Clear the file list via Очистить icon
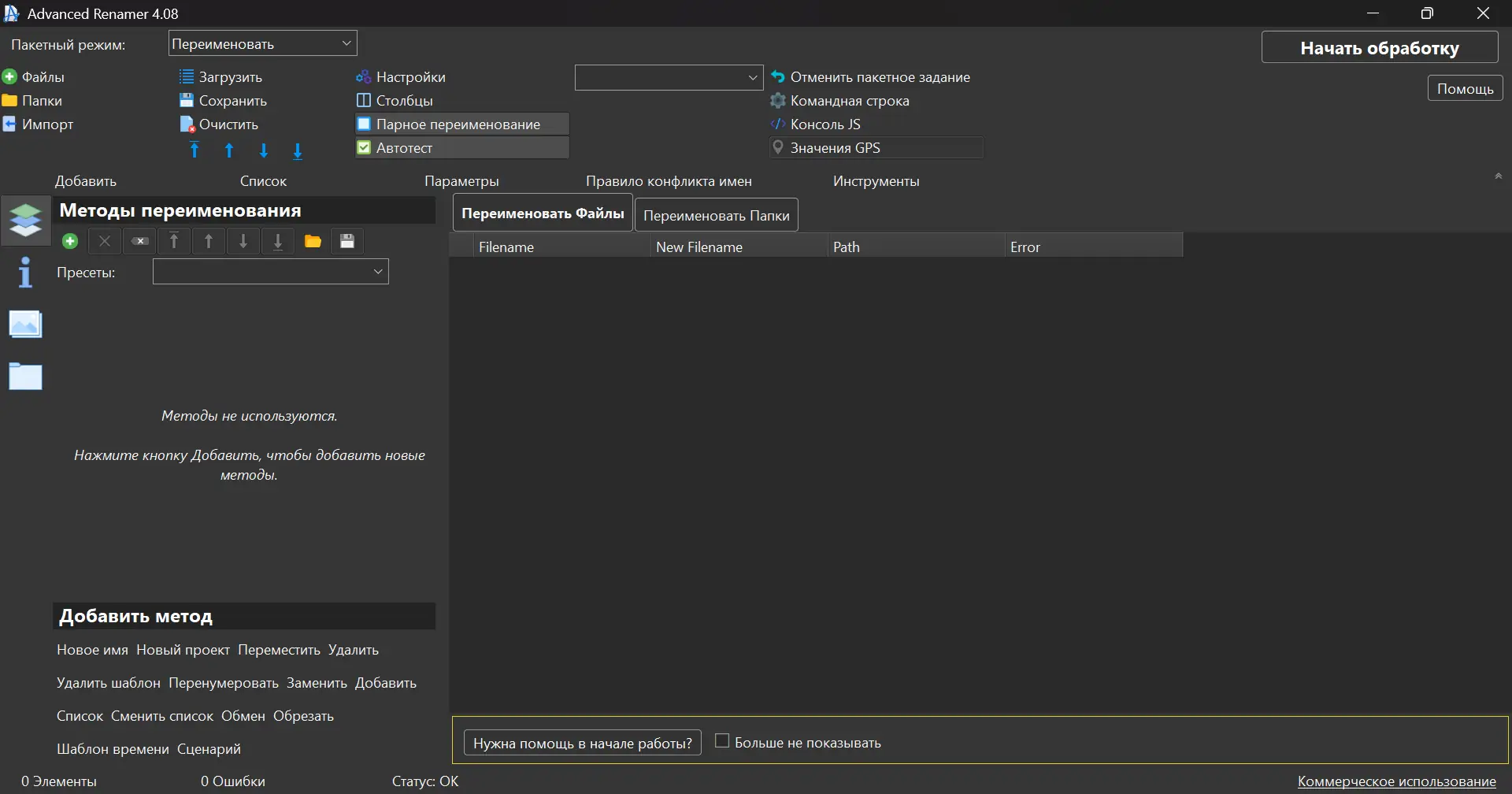The image size is (1512, 794). coord(187,124)
